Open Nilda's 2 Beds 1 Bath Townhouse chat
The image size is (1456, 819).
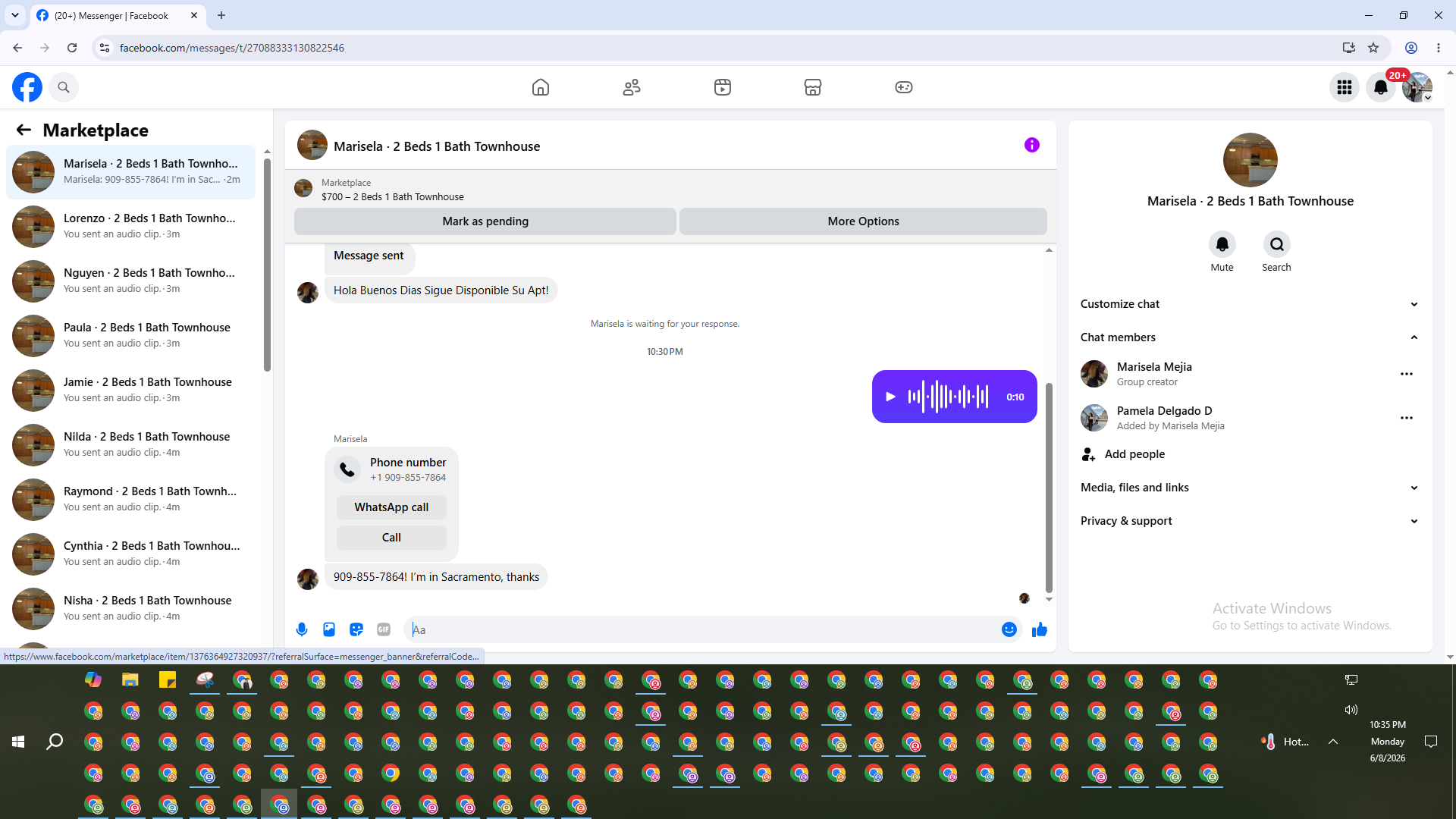(x=130, y=444)
